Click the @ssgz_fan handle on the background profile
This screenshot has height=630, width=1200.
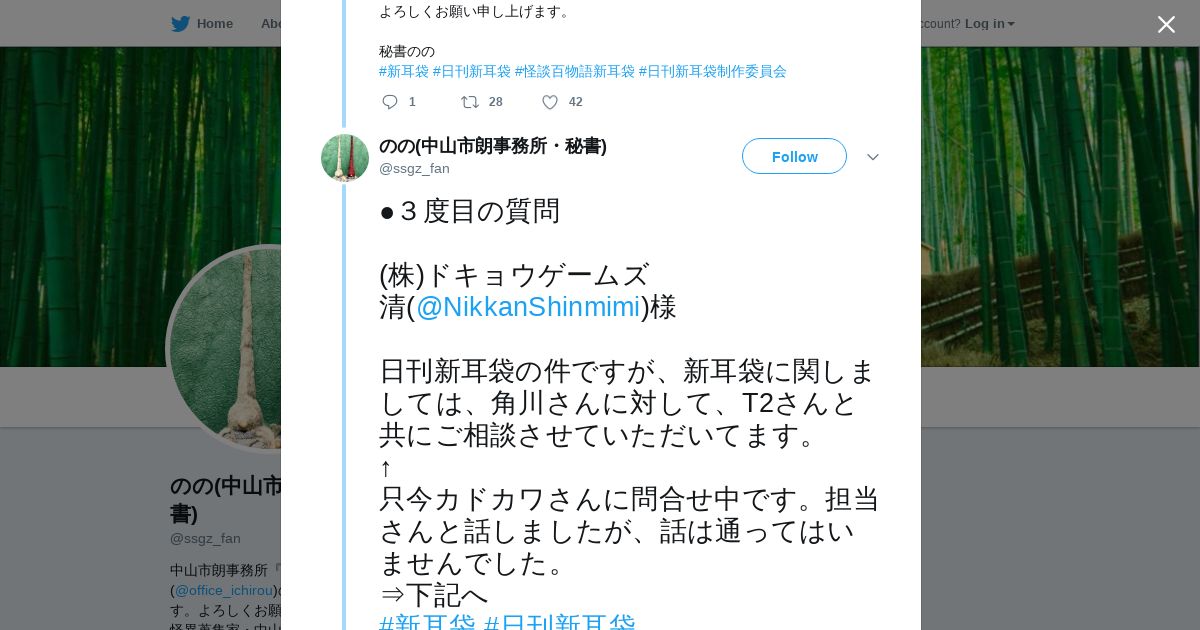pos(205,538)
